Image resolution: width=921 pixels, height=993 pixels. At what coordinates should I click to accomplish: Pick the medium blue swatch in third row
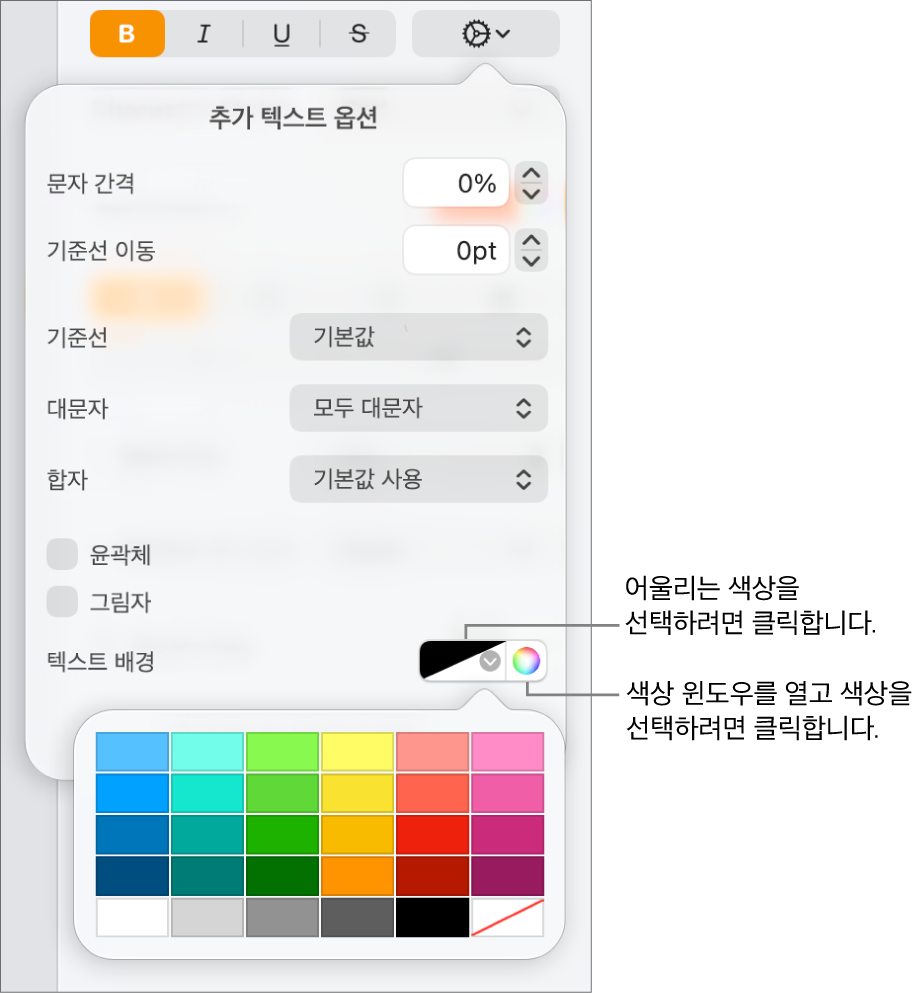(132, 835)
